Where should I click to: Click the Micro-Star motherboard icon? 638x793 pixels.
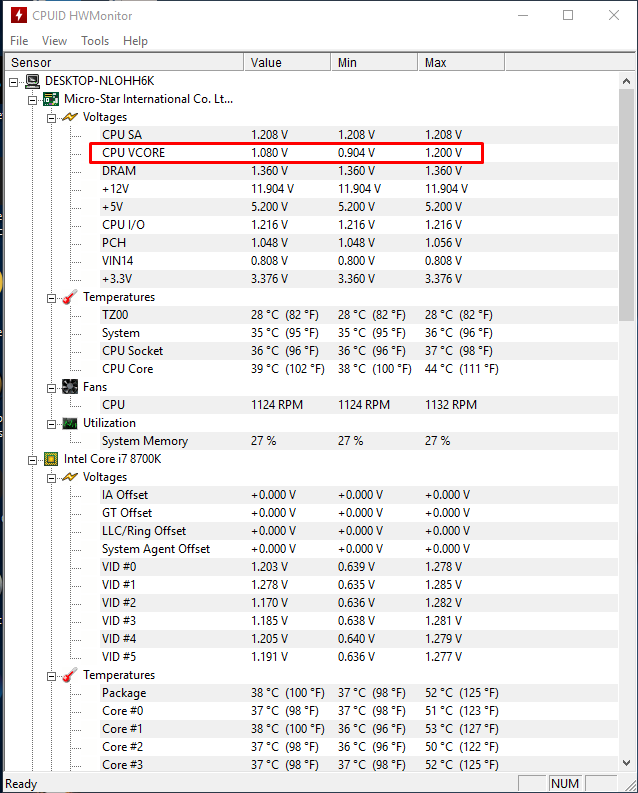(51, 99)
